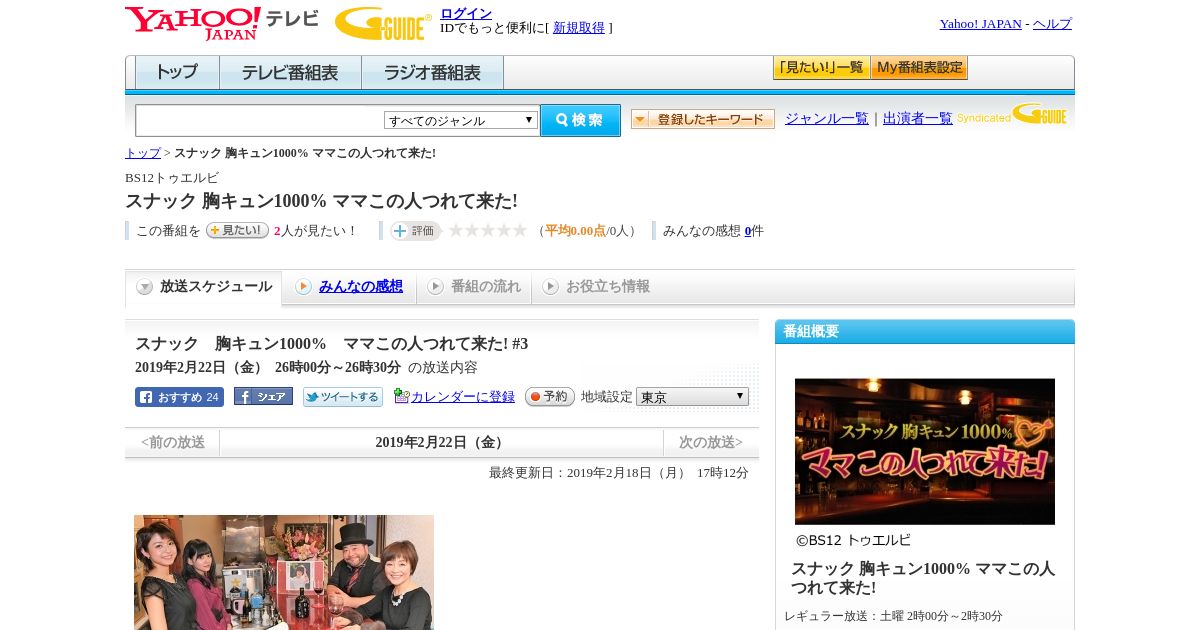Click the 2019年2月22日(金) date heading
Viewport: 1200px width, 630px height.
coord(441,442)
